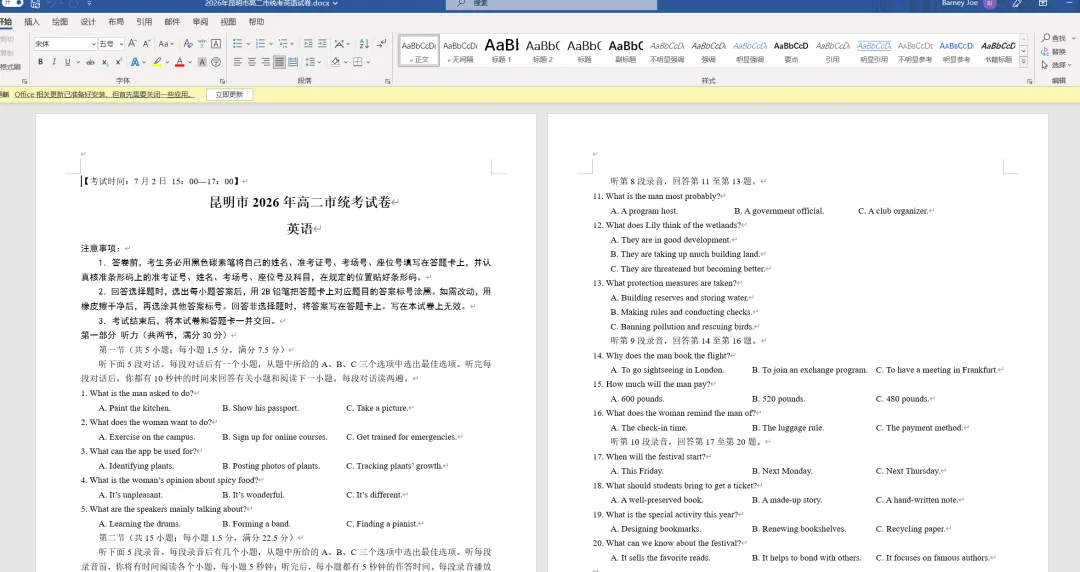Click the 立即更新 button

coord(229,94)
